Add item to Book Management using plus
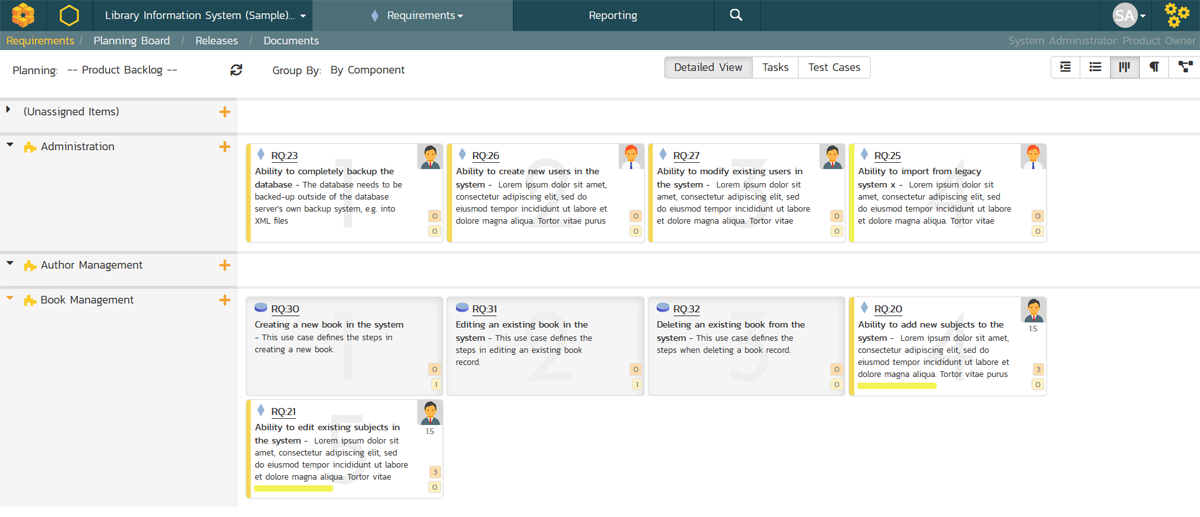1200x517 pixels. 225,300
